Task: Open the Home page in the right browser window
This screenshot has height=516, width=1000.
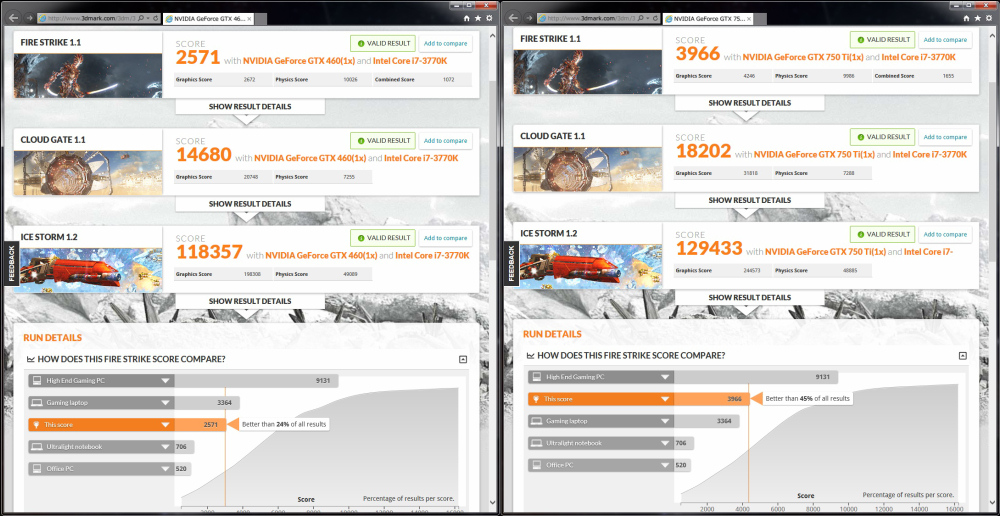Action: (967, 18)
